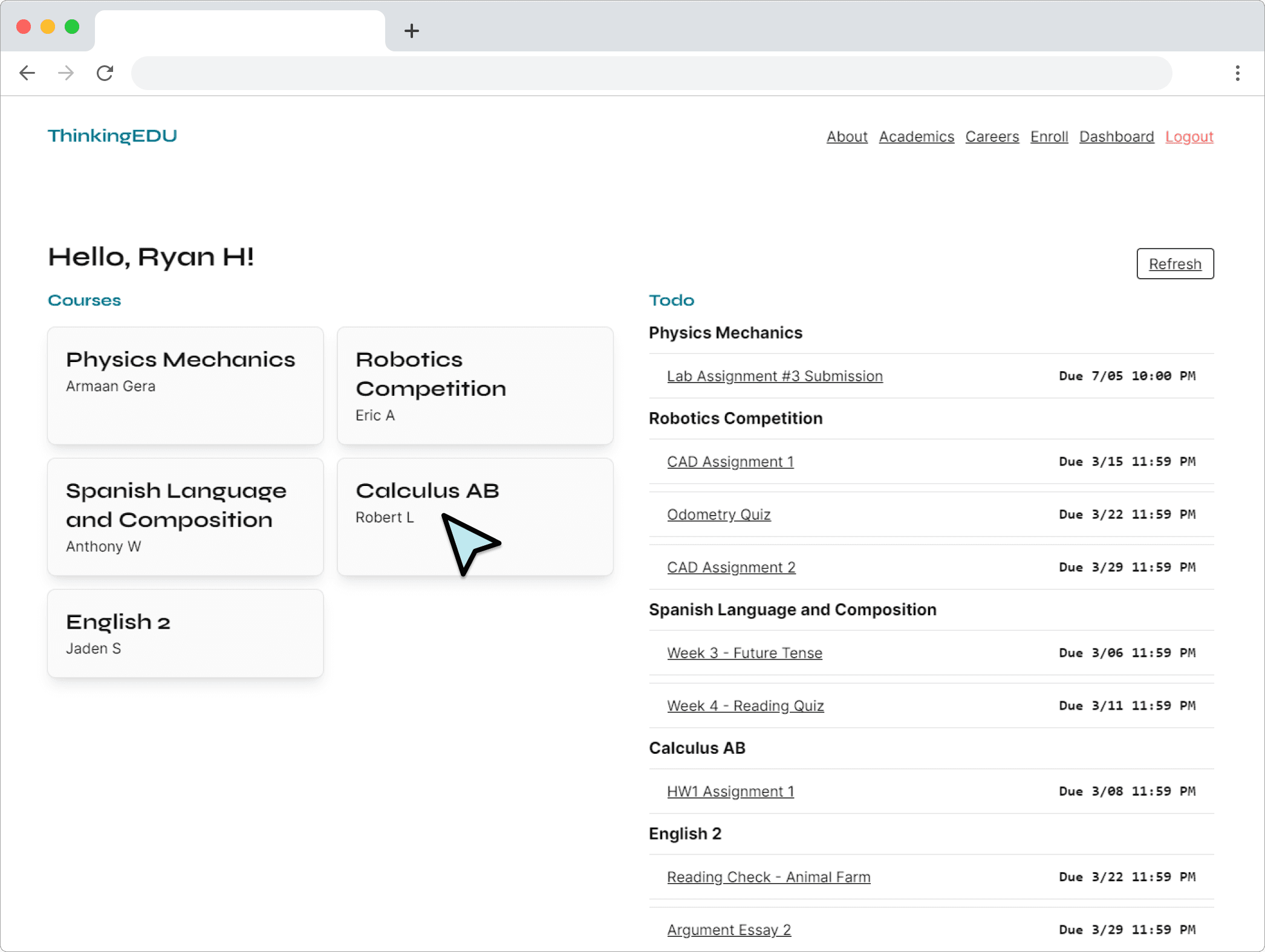The image size is (1265, 952).
Task: Click the Refresh button on dashboard
Action: click(x=1175, y=263)
